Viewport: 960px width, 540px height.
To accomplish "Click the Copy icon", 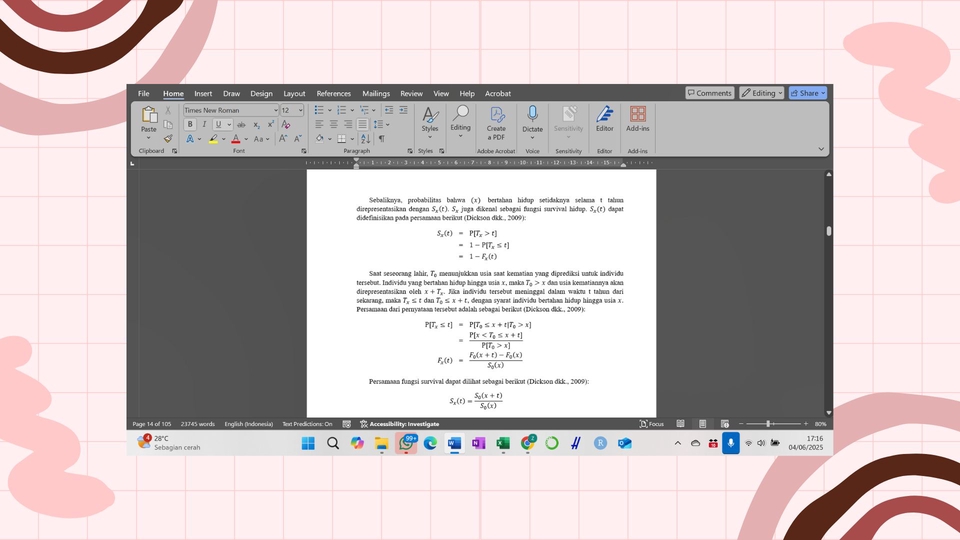I will pyautogui.click(x=168, y=124).
